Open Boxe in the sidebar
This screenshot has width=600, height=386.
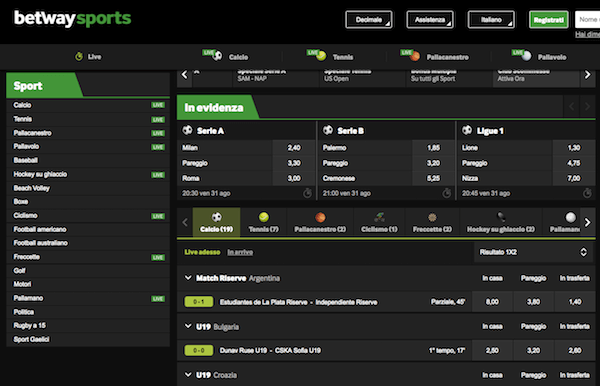click(88, 202)
